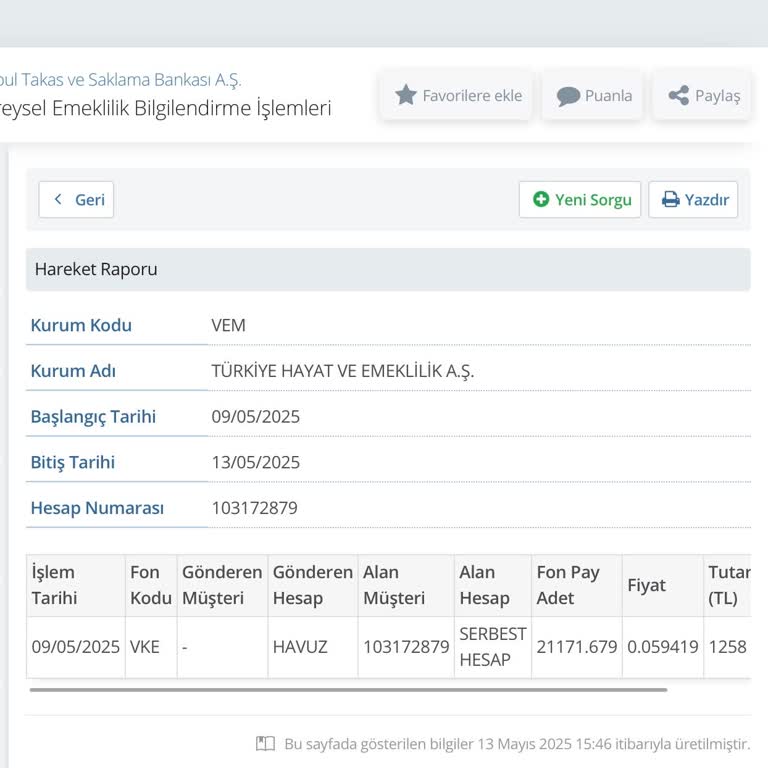This screenshot has height=768, width=768.
Task: Select the Bitiş Tarihi label
Action: [x=72, y=462]
